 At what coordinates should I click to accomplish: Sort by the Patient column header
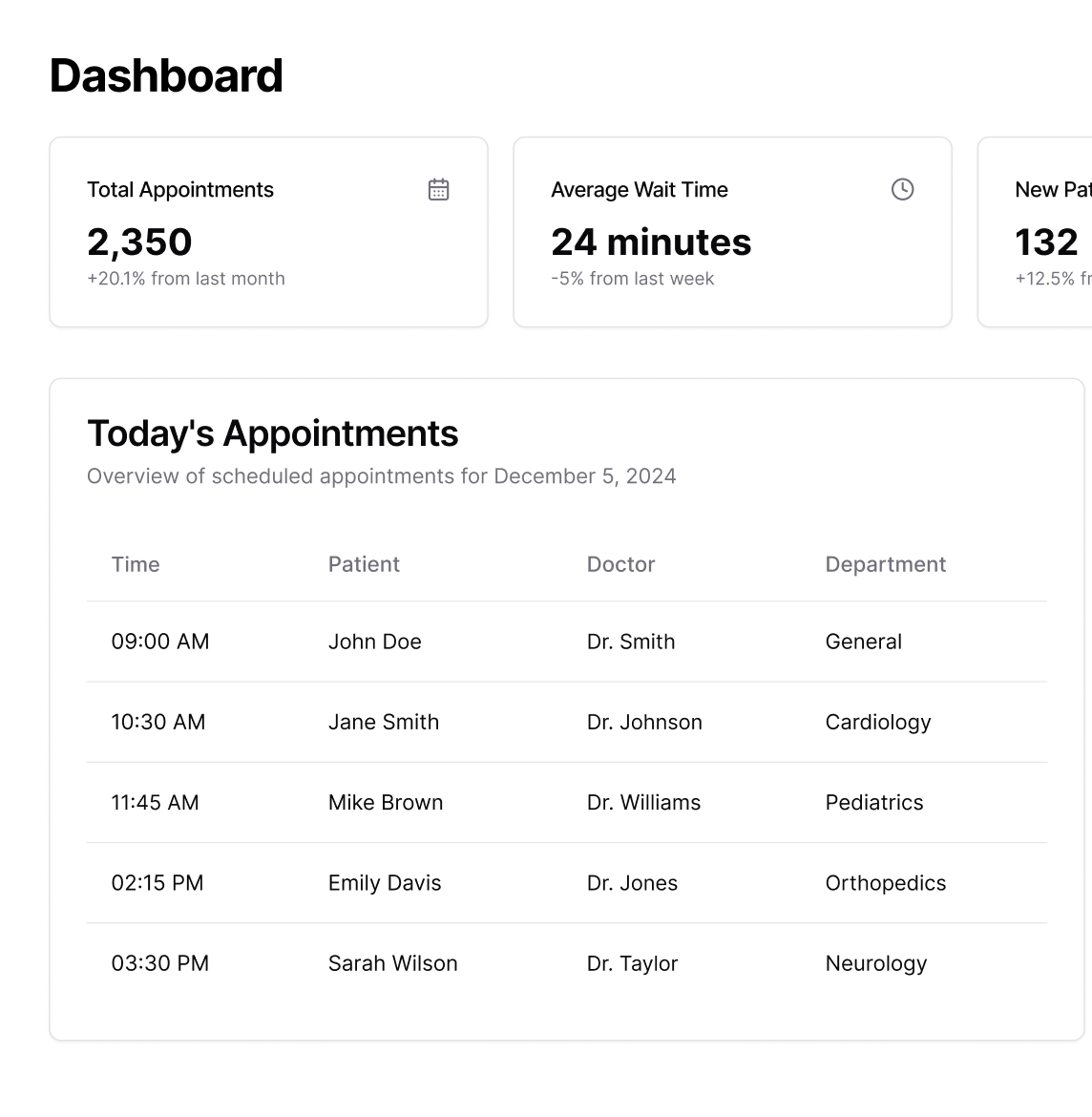(x=364, y=564)
